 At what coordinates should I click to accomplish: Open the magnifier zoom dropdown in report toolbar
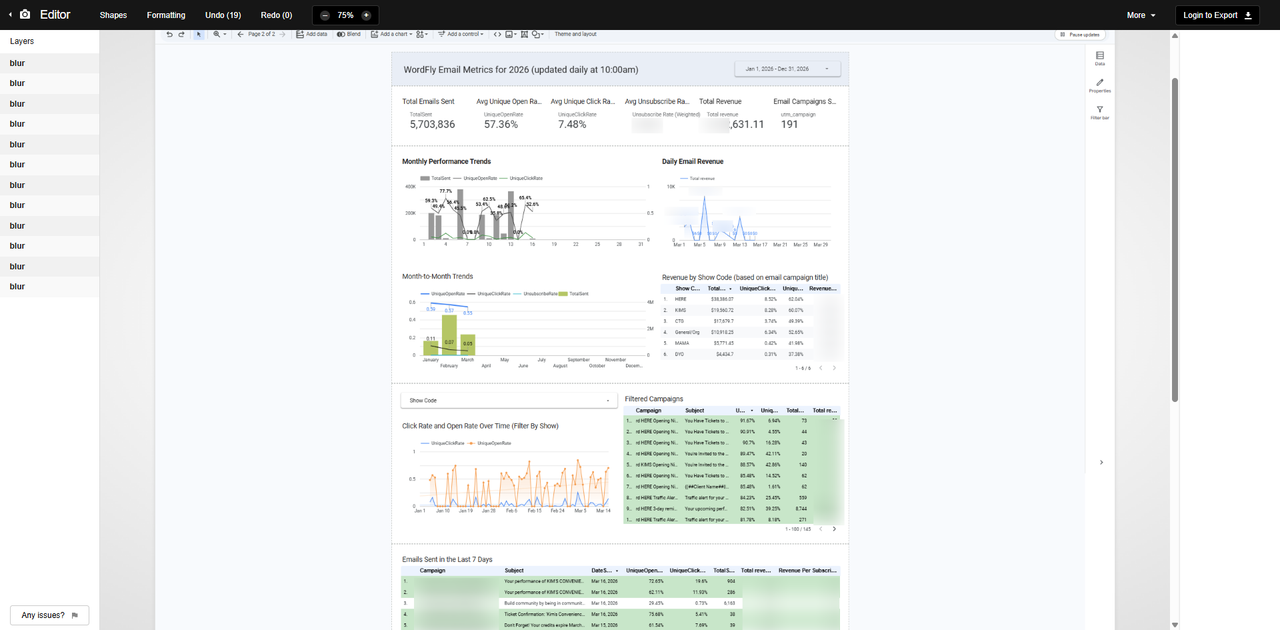coord(219,34)
